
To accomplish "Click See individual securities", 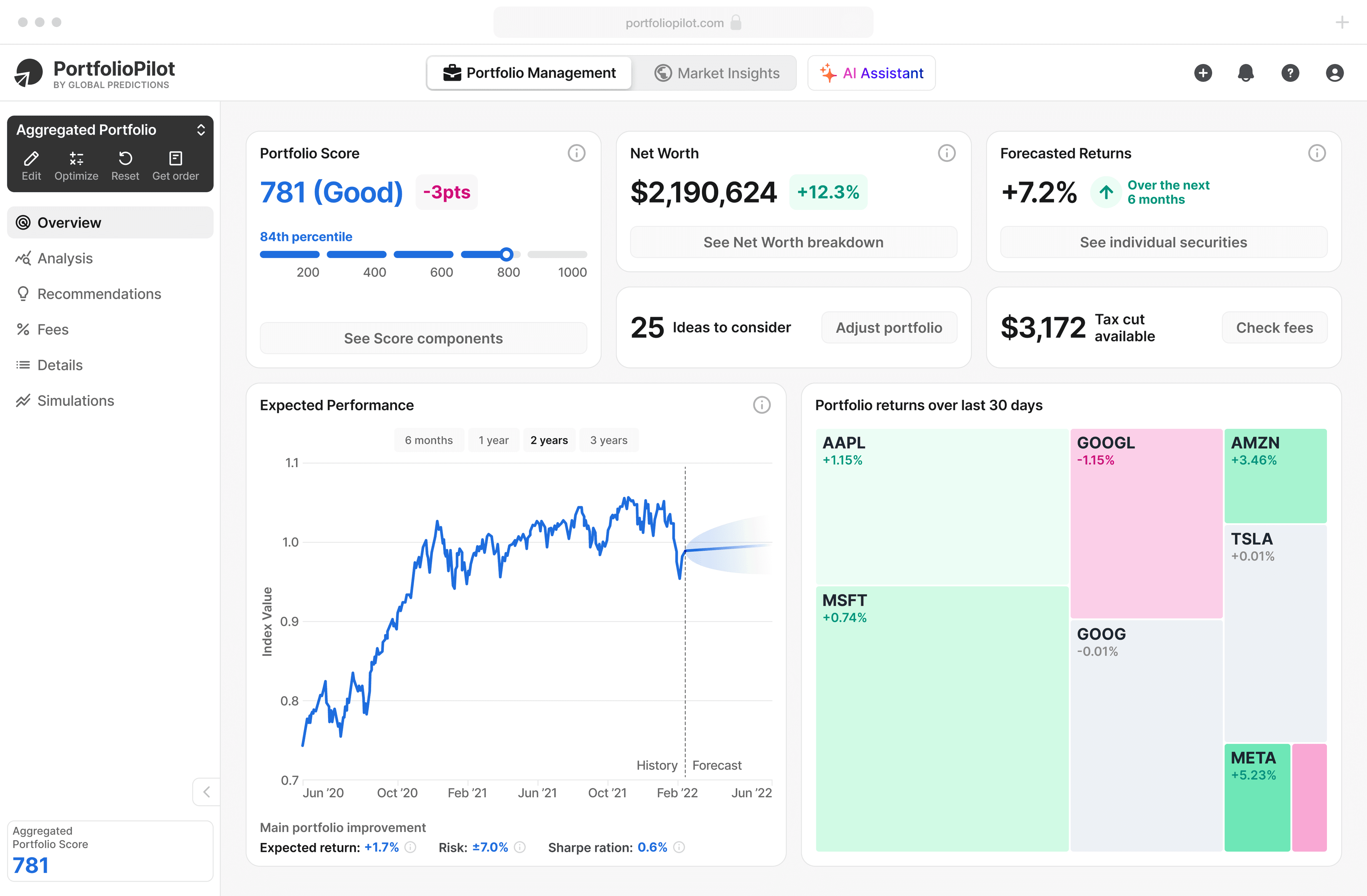I will click(1163, 242).
